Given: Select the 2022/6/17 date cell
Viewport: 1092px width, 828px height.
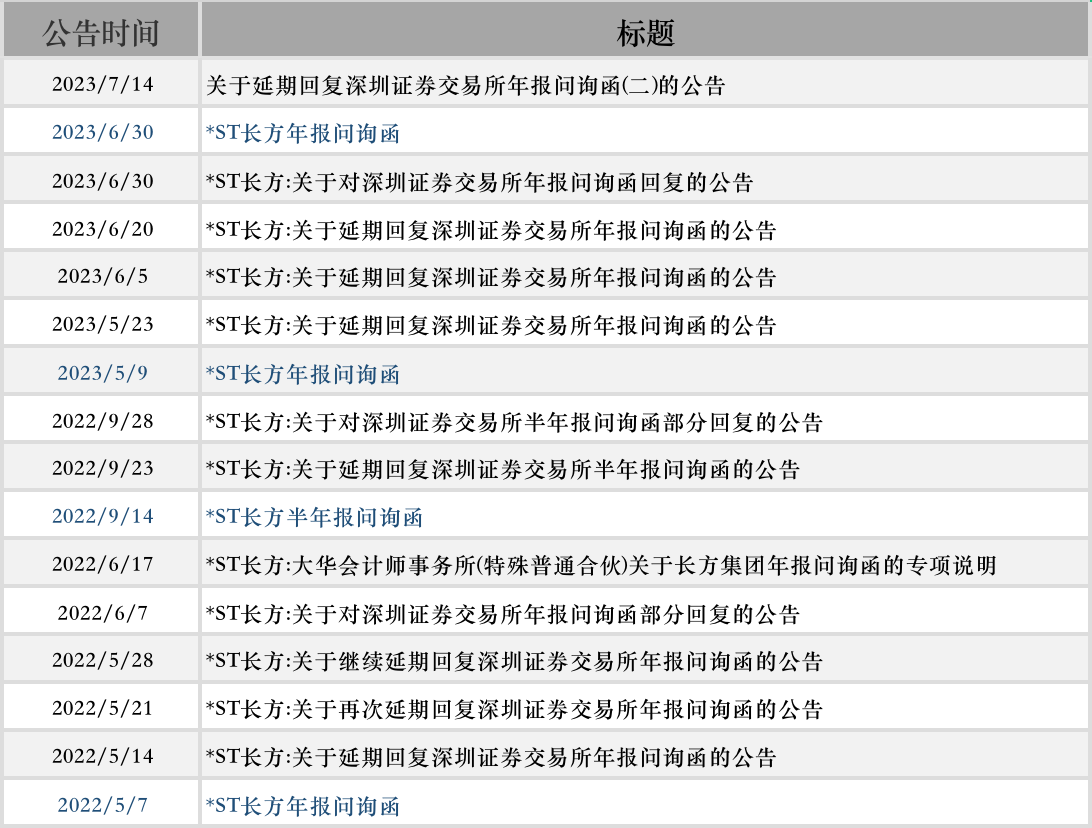Looking at the screenshot, I should pos(102,565).
